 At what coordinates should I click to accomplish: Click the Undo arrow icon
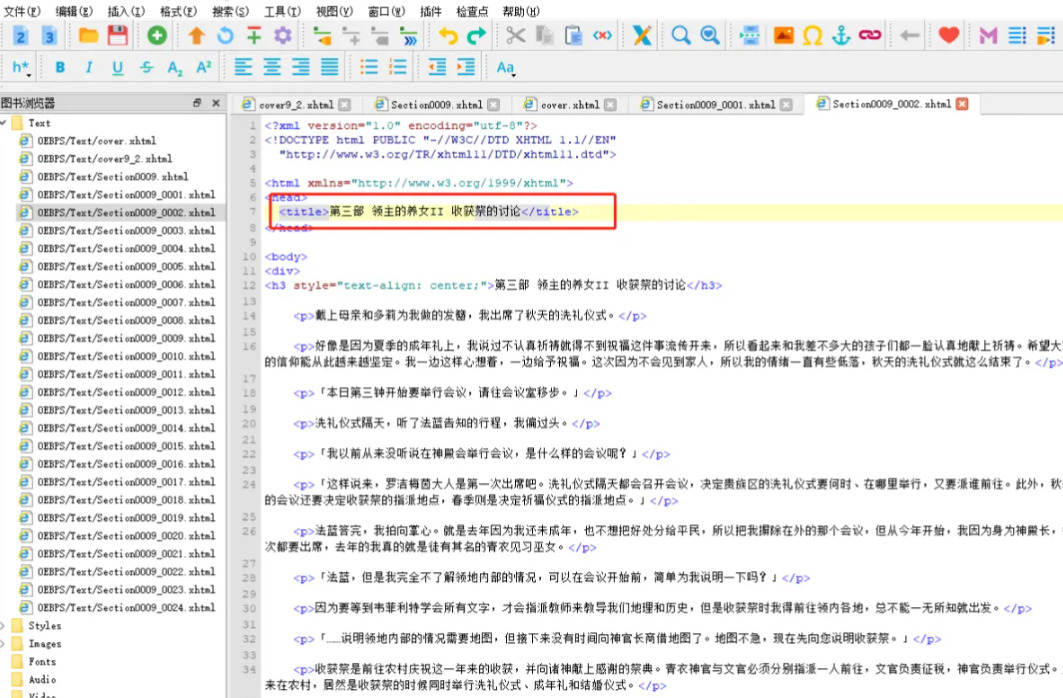(x=447, y=36)
